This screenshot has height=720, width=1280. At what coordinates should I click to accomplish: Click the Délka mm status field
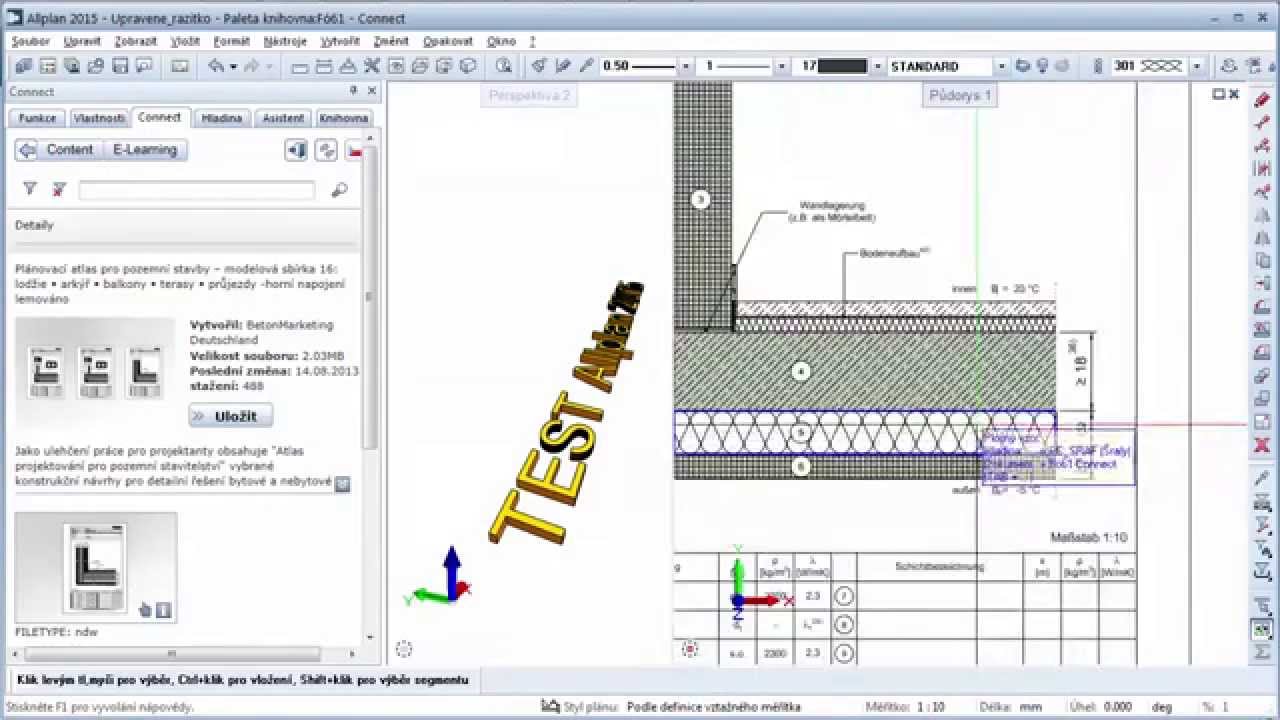1010,707
